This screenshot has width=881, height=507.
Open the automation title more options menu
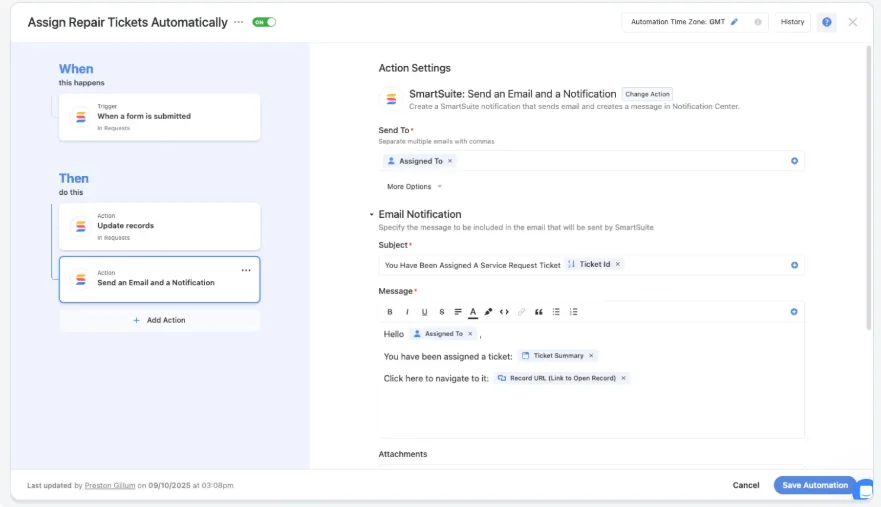(239, 22)
